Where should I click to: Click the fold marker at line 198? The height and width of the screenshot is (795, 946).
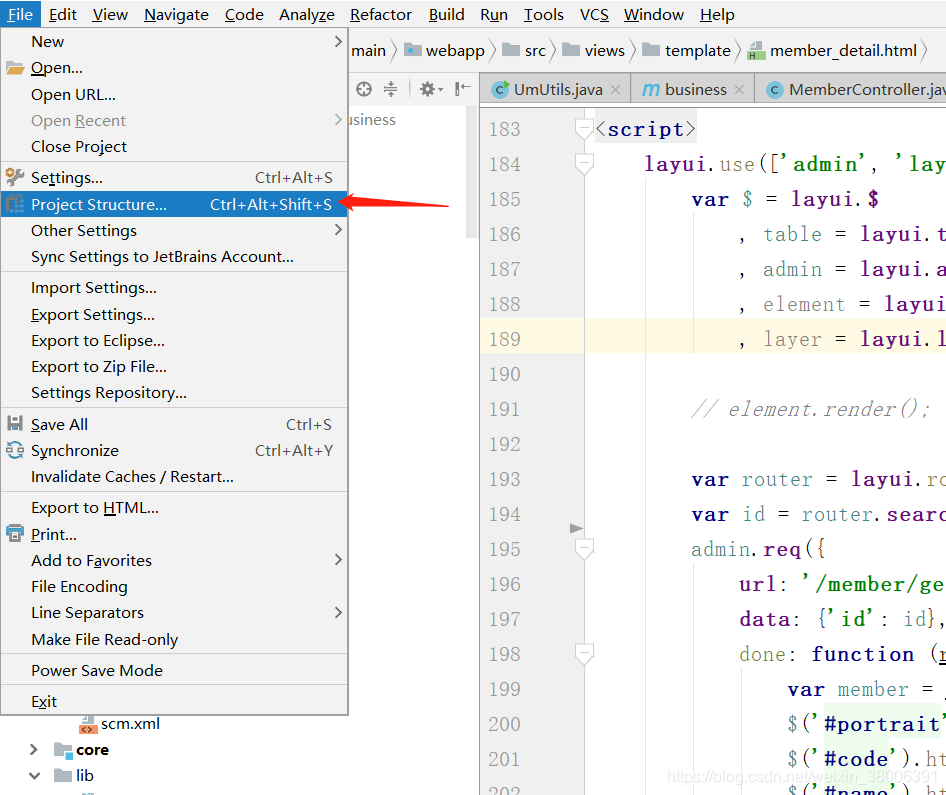pos(584,654)
